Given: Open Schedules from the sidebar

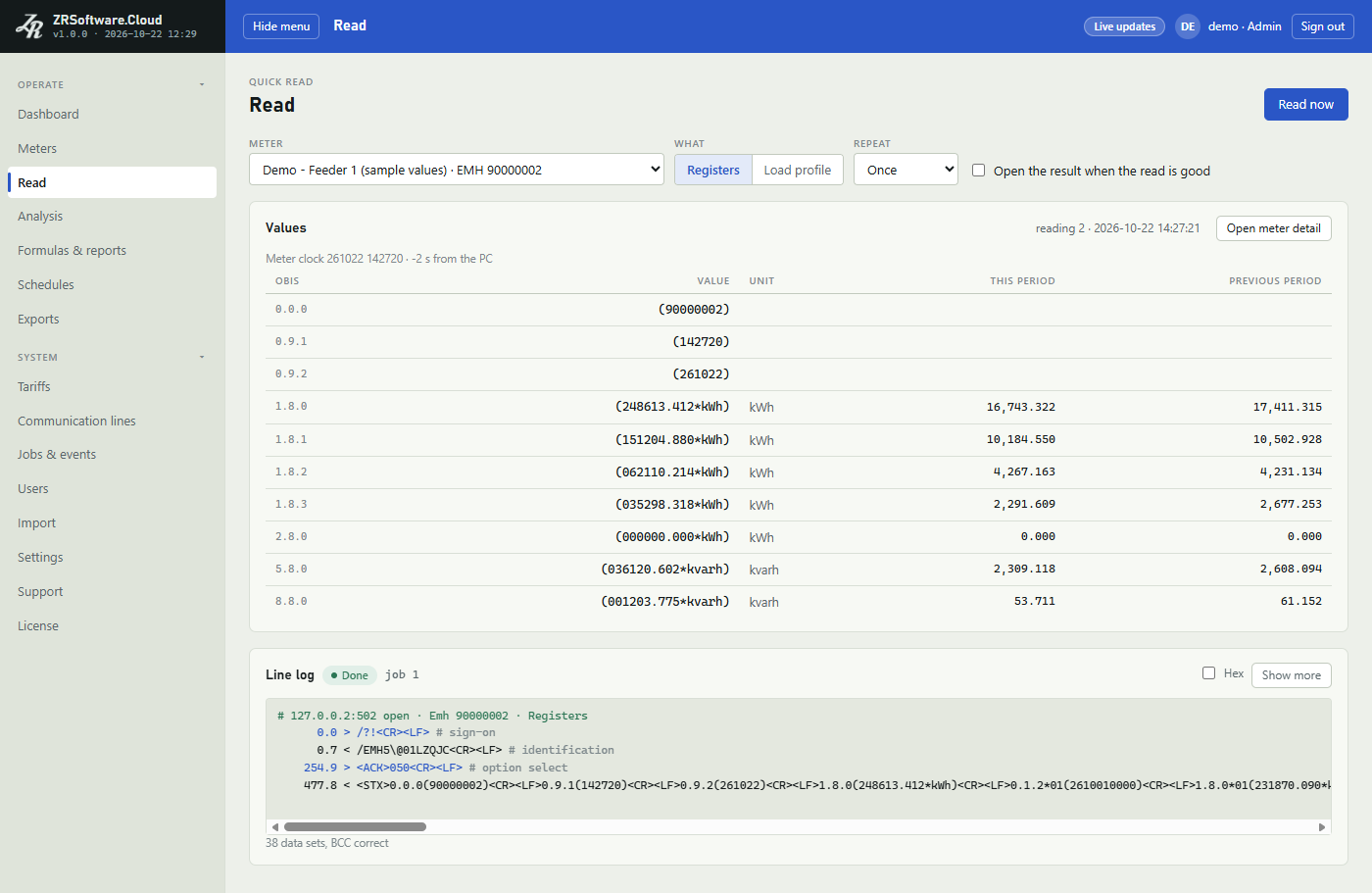Looking at the screenshot, I should 112,285.
